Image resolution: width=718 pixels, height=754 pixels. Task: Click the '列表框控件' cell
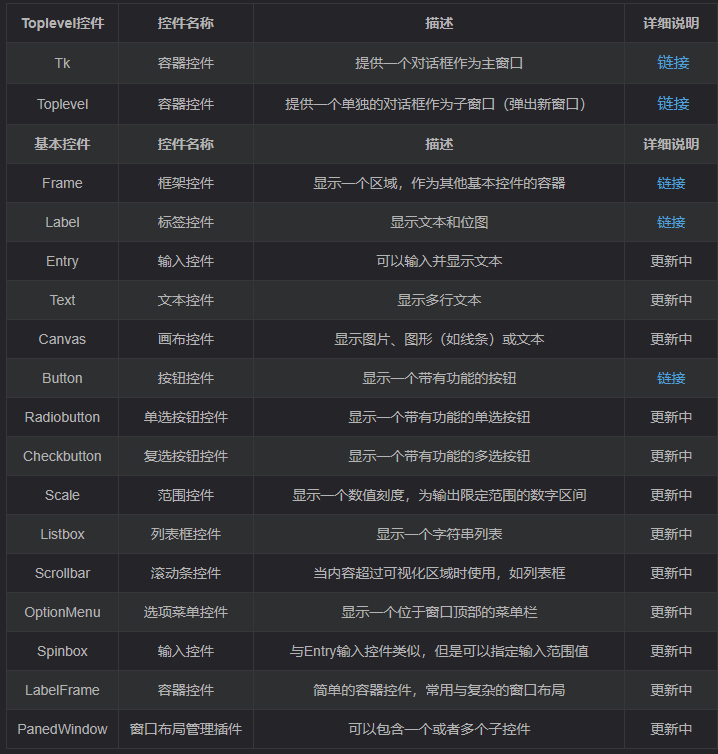(x=186, y=534)
